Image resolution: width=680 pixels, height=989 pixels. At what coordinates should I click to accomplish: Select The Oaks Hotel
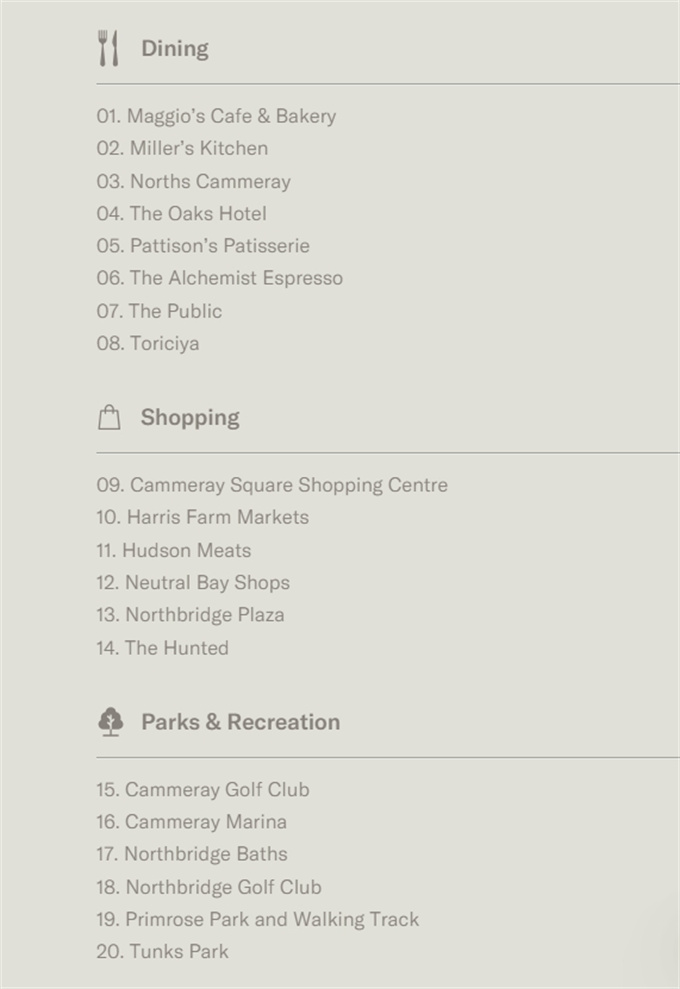pos(181,213)
